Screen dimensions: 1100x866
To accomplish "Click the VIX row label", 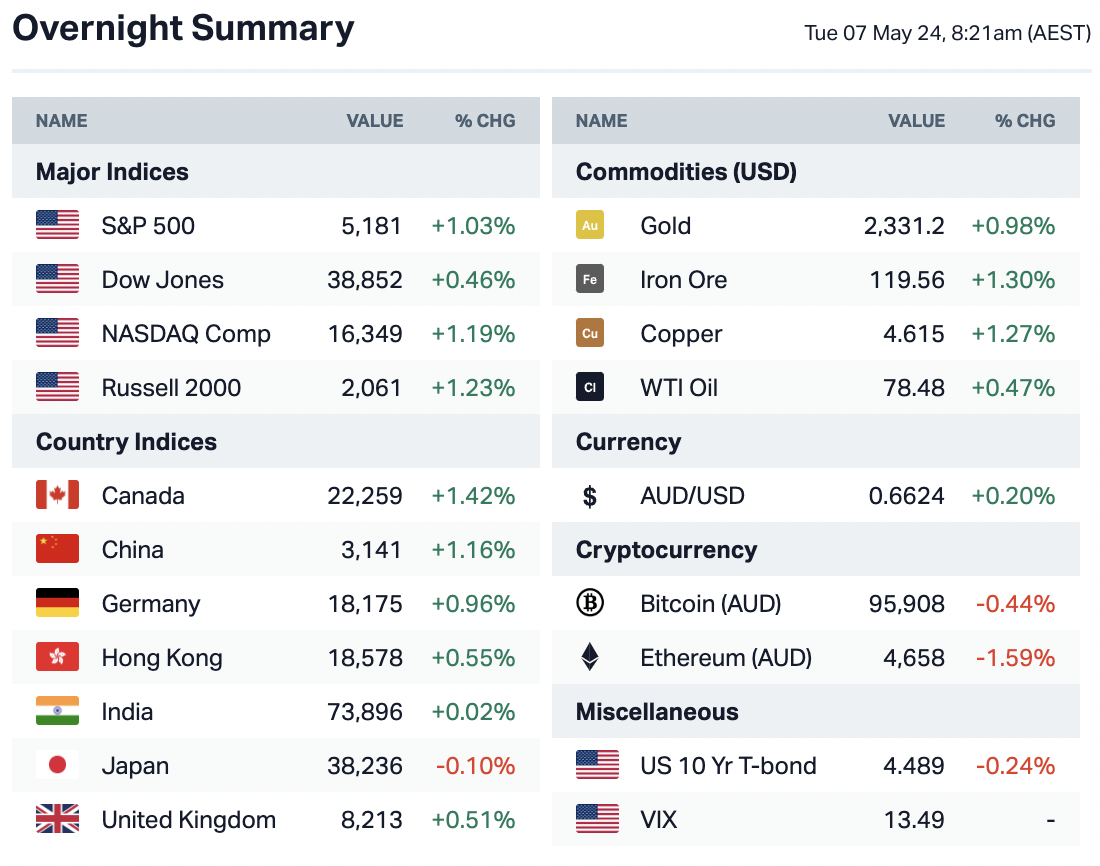I will [658, 820].
